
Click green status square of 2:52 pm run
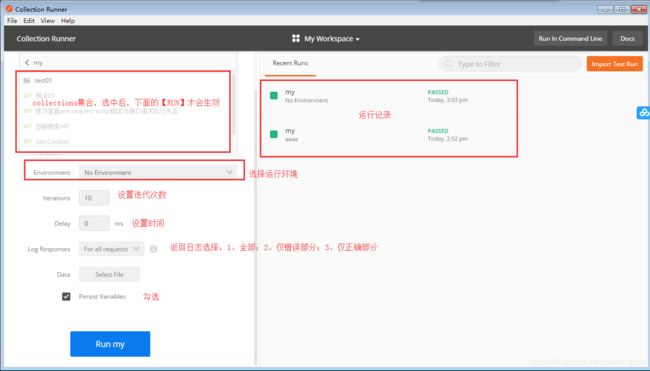click(x=274, y=134)
